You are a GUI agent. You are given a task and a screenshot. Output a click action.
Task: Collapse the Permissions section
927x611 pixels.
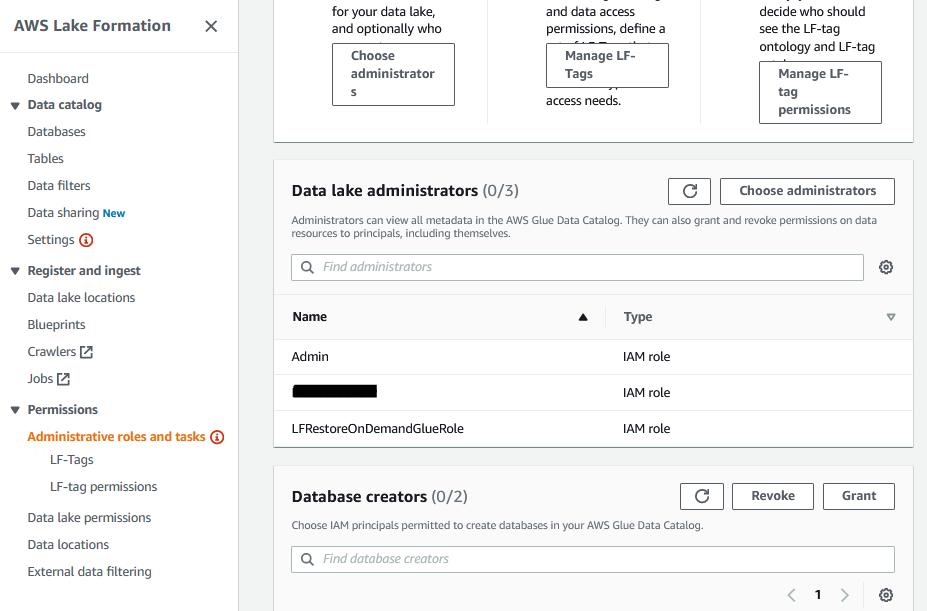click(15, 410)
